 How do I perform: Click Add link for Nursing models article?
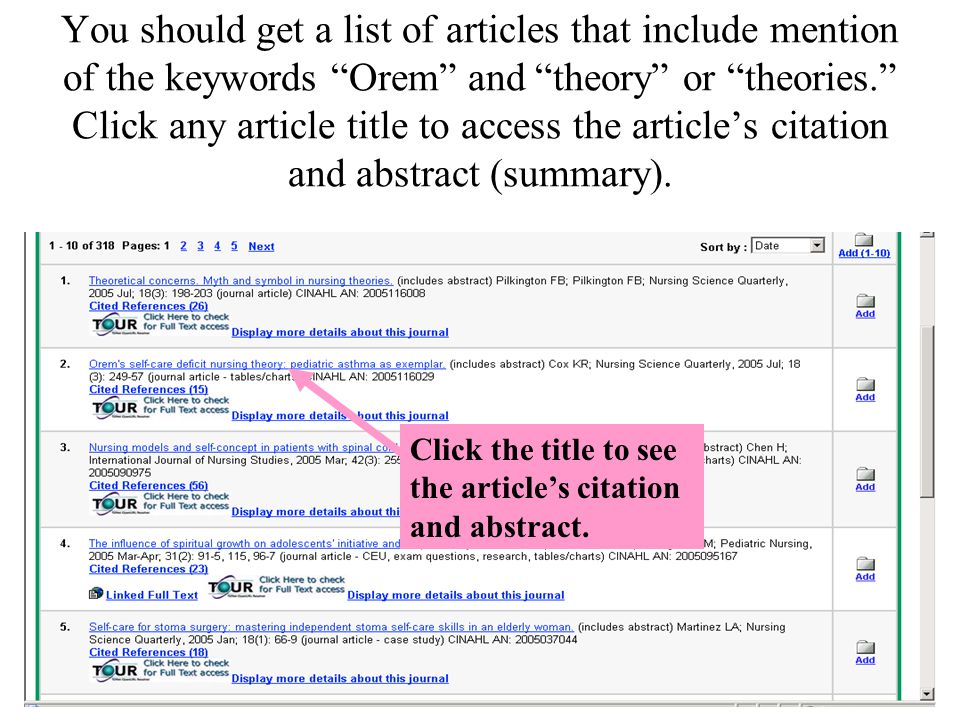865,487
